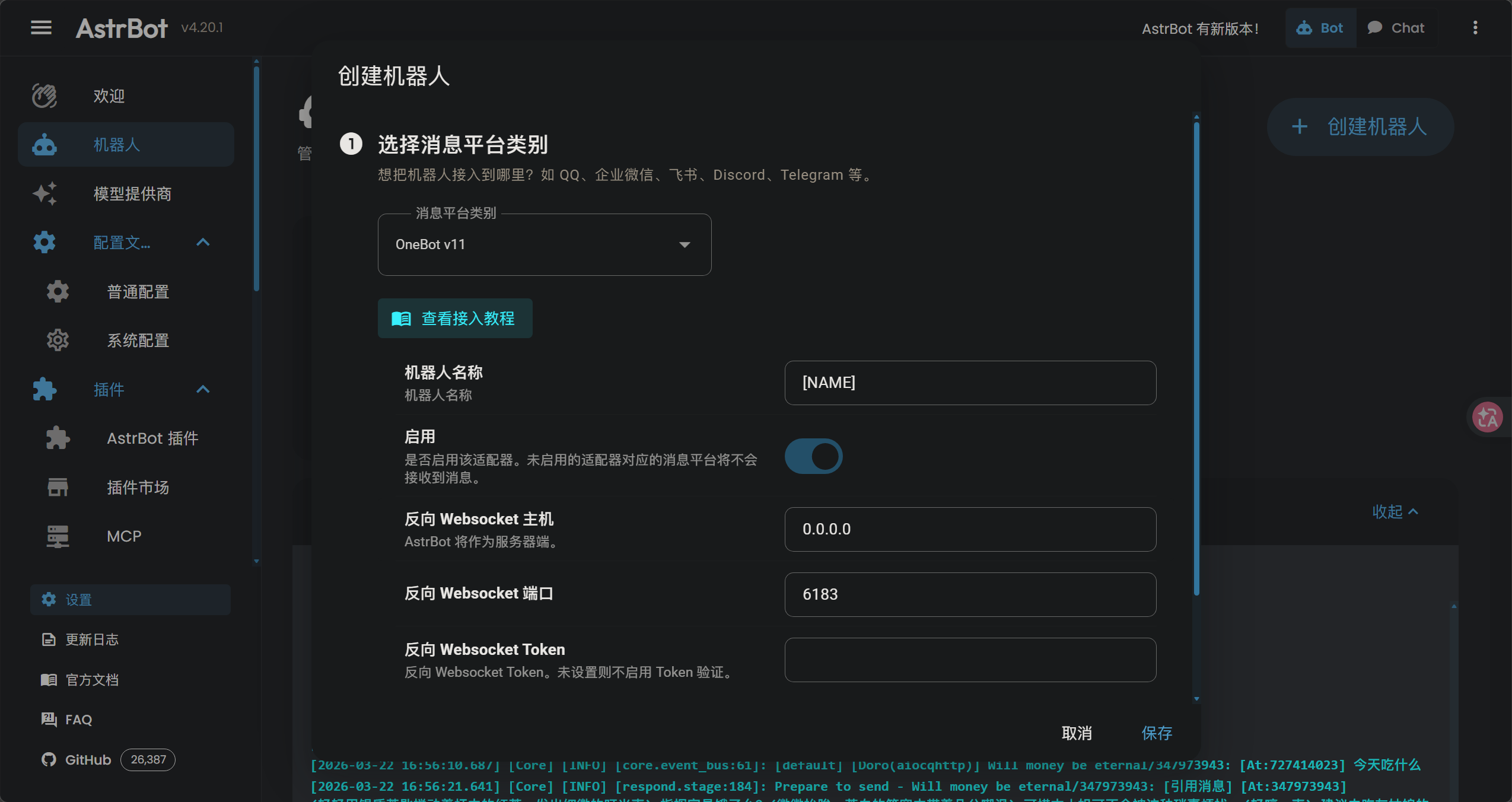Open the three-dot more options menu
Viewport: 1512px width, 802px height.
tap(1475, 28)
